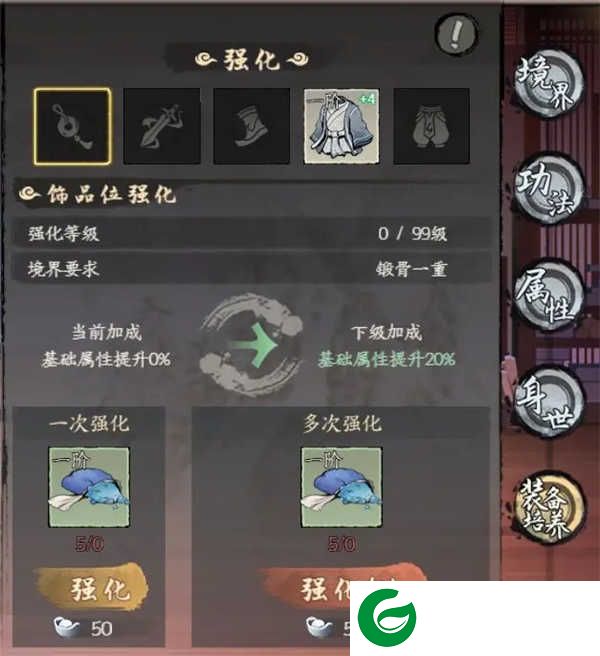Screen dimensions: 600x656
Task: Click the golden 强化 enhance button
Action: (93, 588)
